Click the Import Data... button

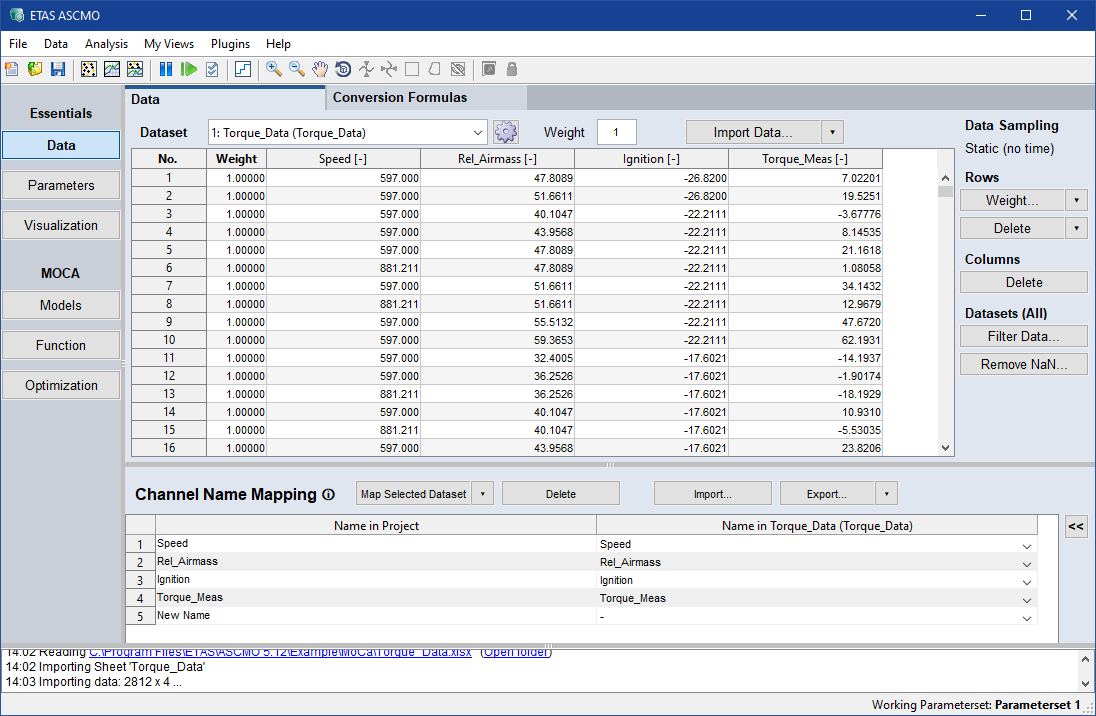pyautogui.click(x=753, y=132)
